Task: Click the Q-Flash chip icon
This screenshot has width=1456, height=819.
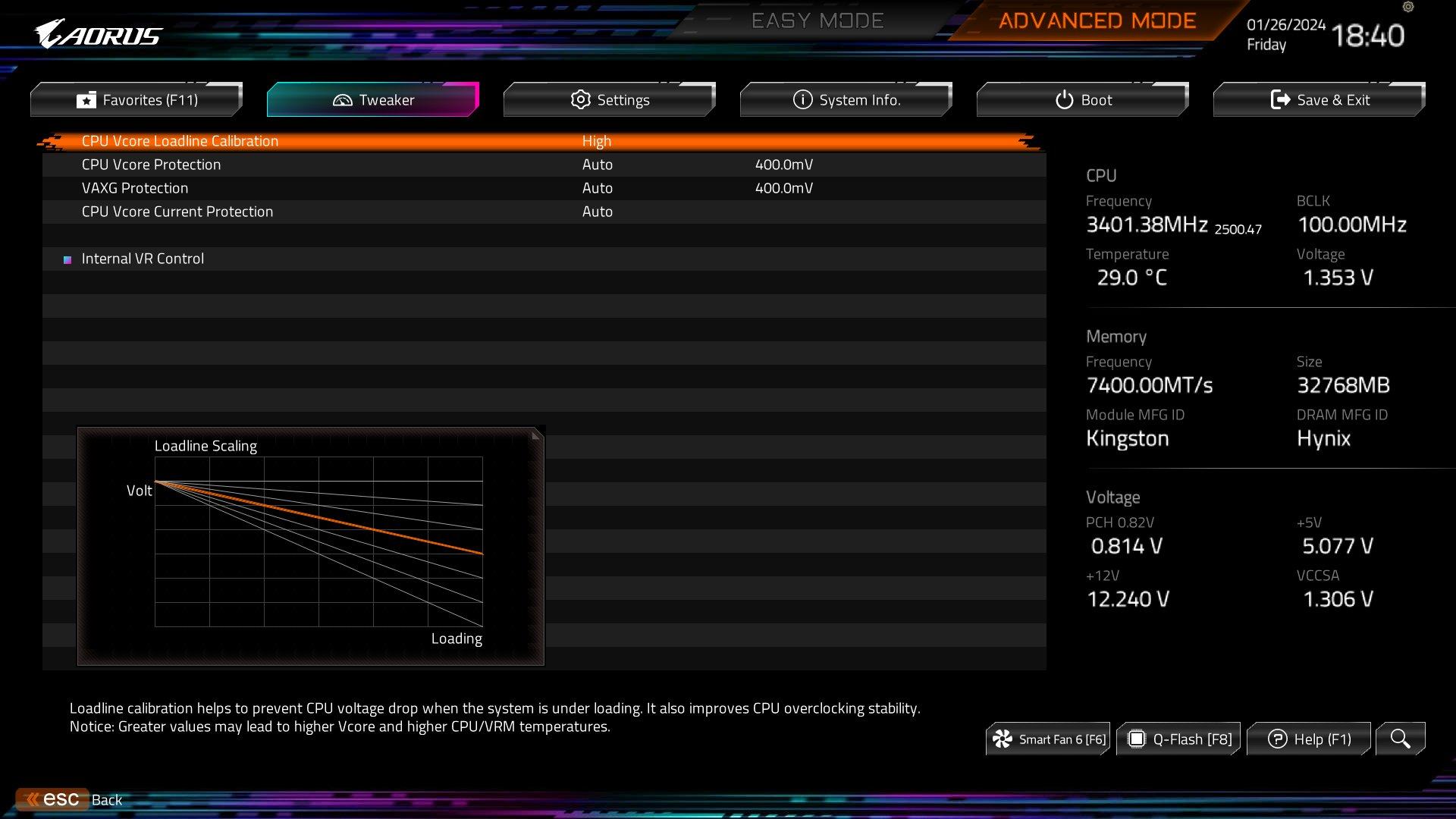Action: pyautogui.click(x=1136, y=739)
